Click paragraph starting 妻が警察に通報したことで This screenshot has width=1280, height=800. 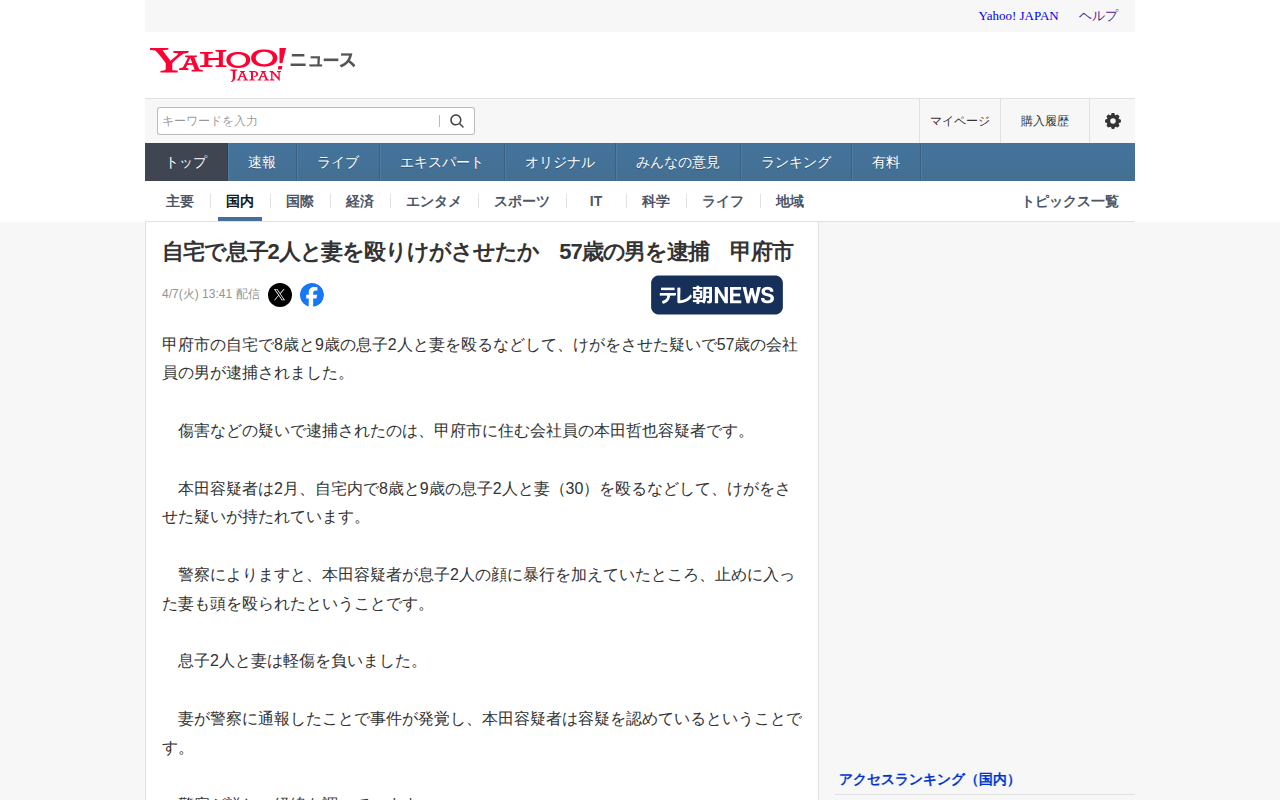(x=482, y=733)
